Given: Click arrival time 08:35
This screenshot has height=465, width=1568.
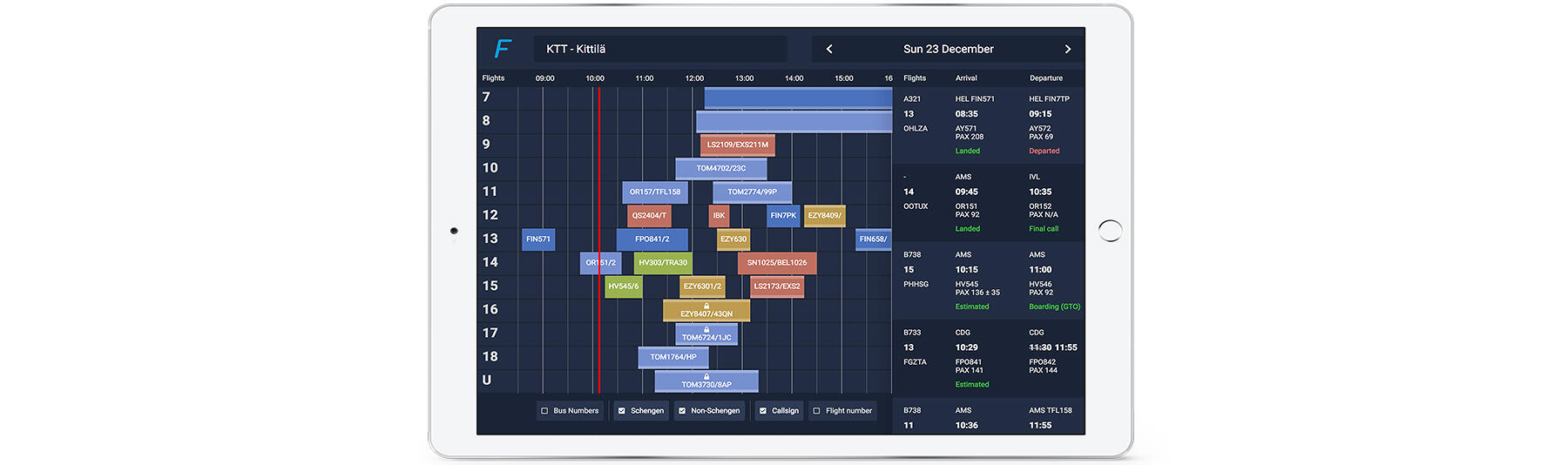Looking at the screenshot, I should tap(966, 114).
